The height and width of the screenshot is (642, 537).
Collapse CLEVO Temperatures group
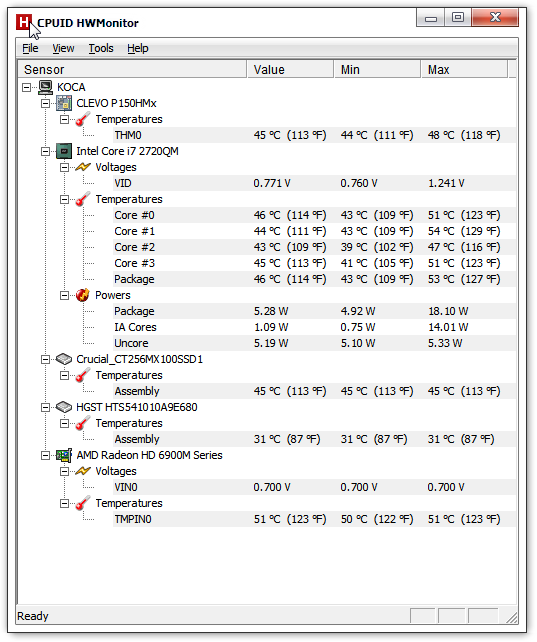point(64,119)
